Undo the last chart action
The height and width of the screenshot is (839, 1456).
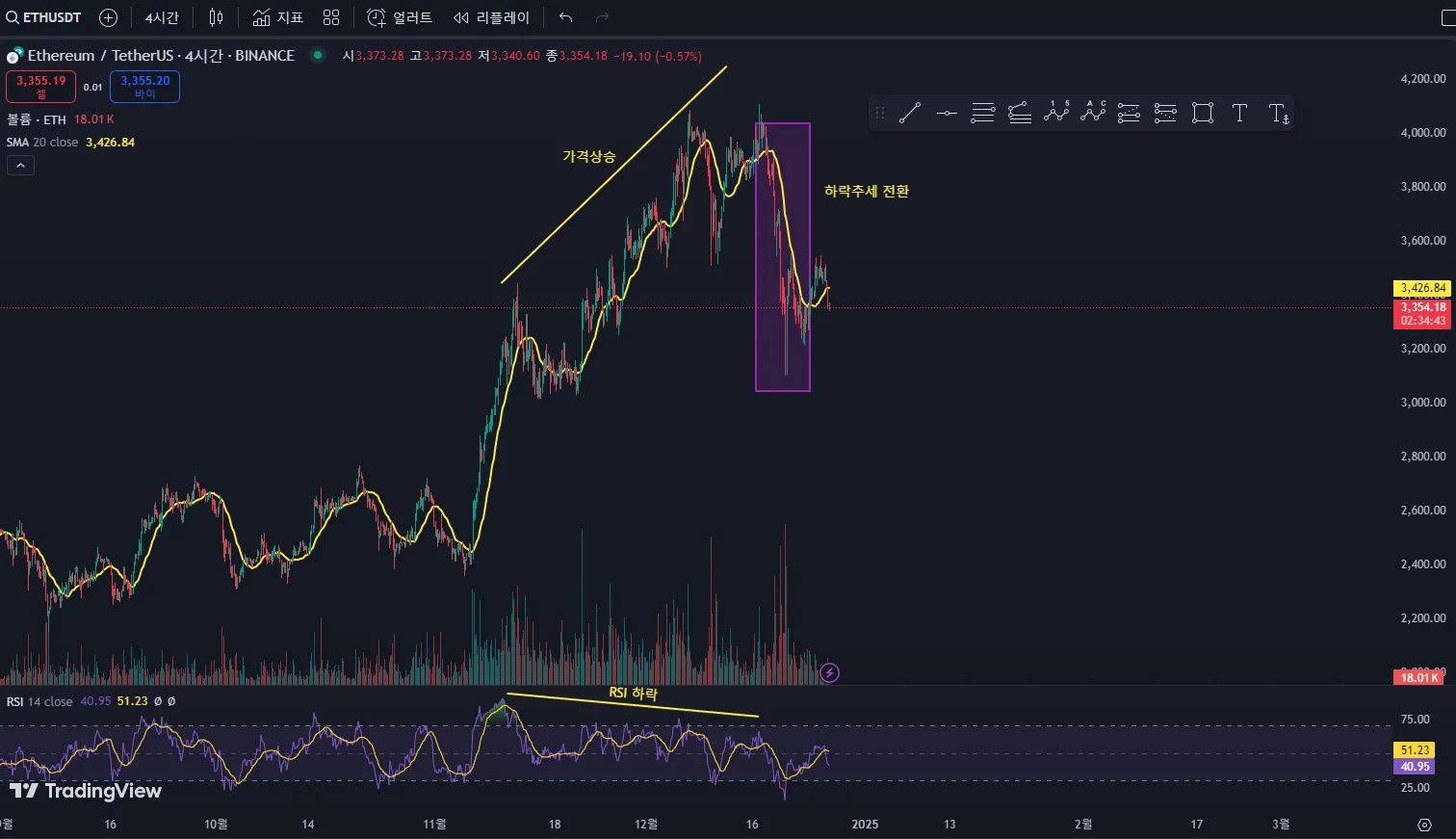coord(566,17)
